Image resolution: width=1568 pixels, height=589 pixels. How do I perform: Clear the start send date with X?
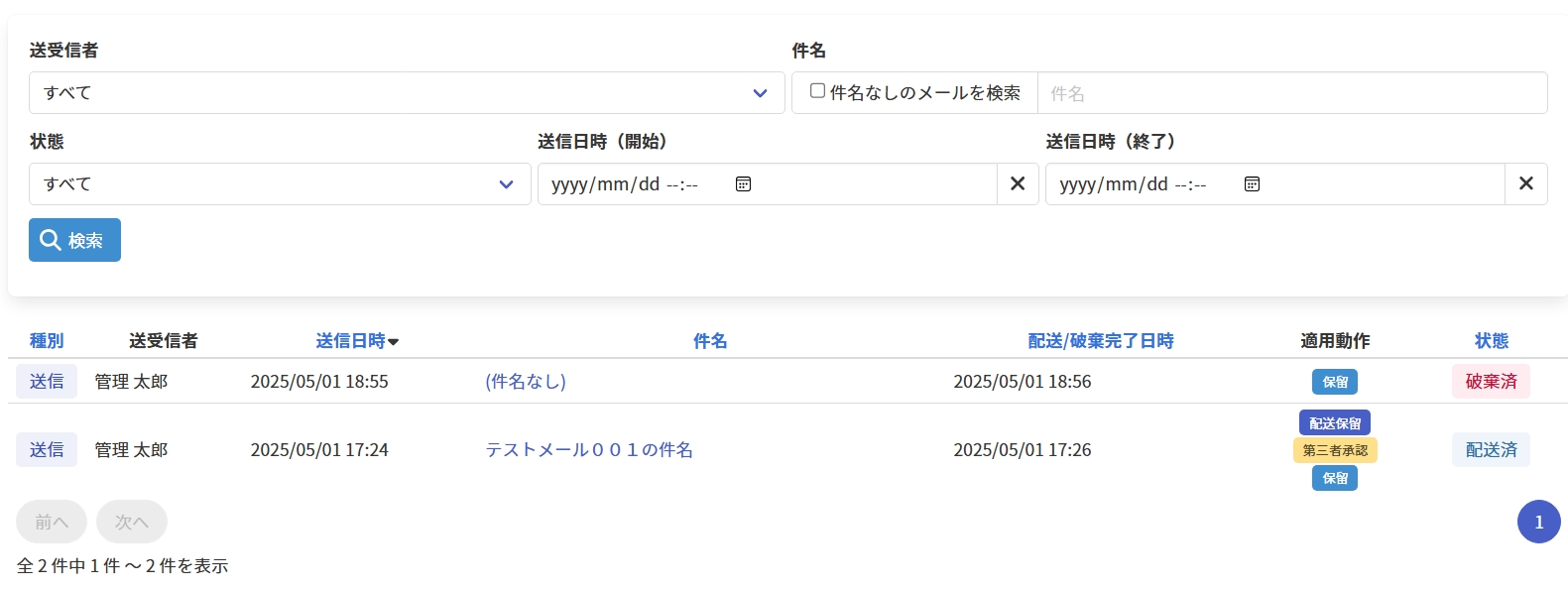click(x=1018, y=184)
